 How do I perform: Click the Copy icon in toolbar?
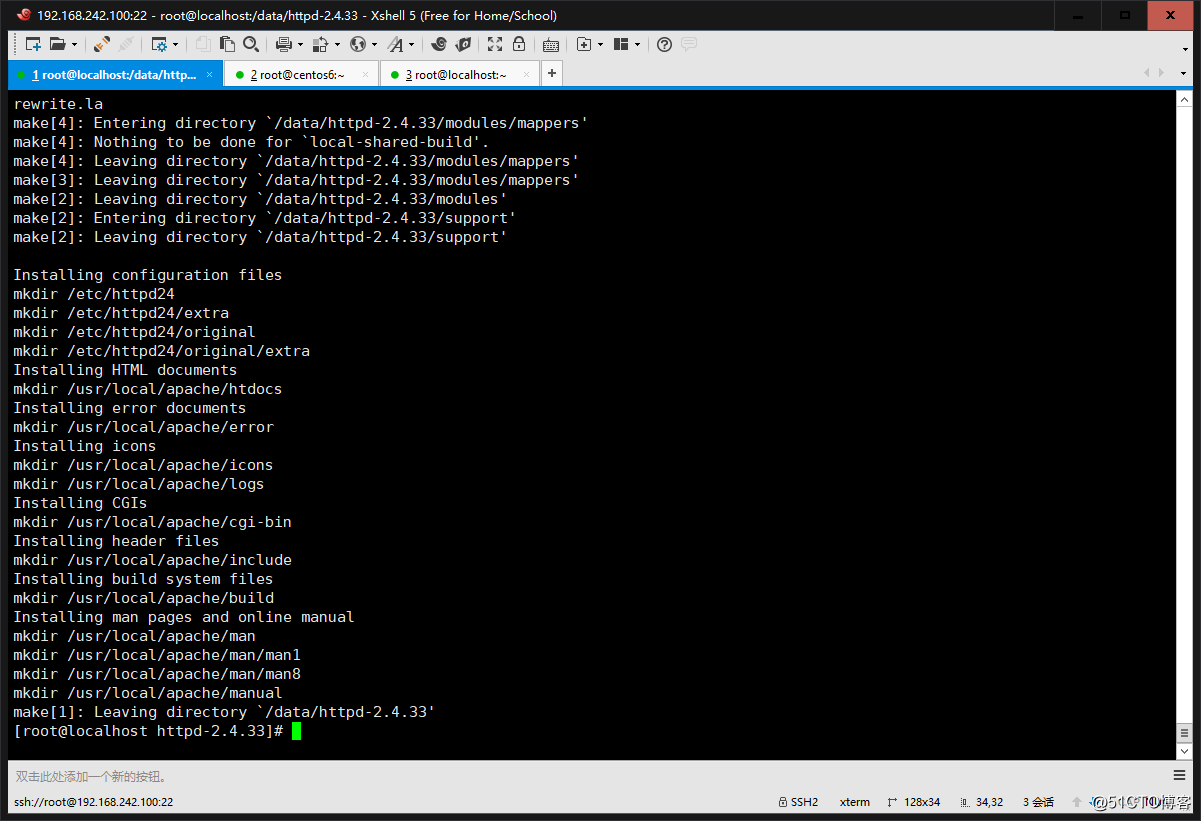[x=203, y=44]
